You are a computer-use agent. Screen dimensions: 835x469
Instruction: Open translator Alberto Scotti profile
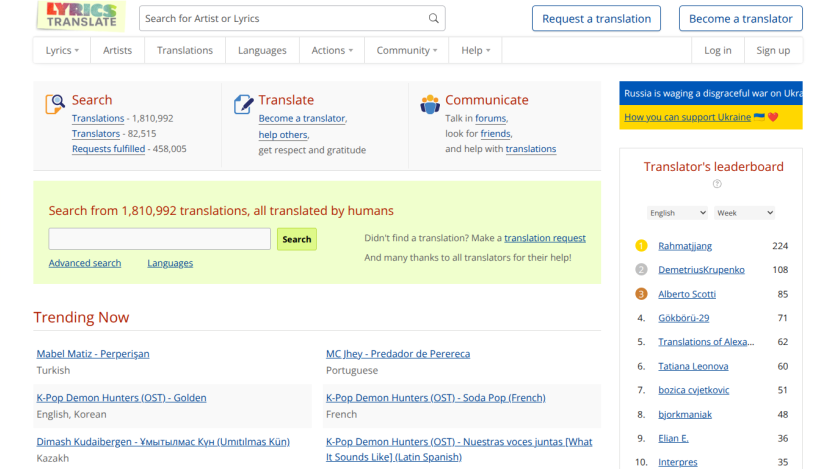687,294
